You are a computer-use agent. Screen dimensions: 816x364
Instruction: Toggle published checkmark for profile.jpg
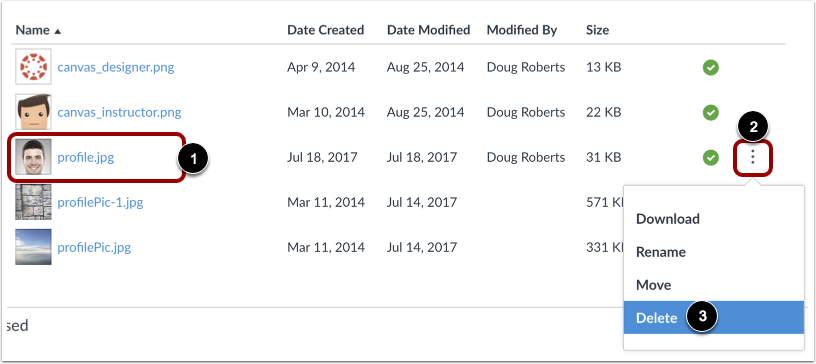[x=710, y=157]
